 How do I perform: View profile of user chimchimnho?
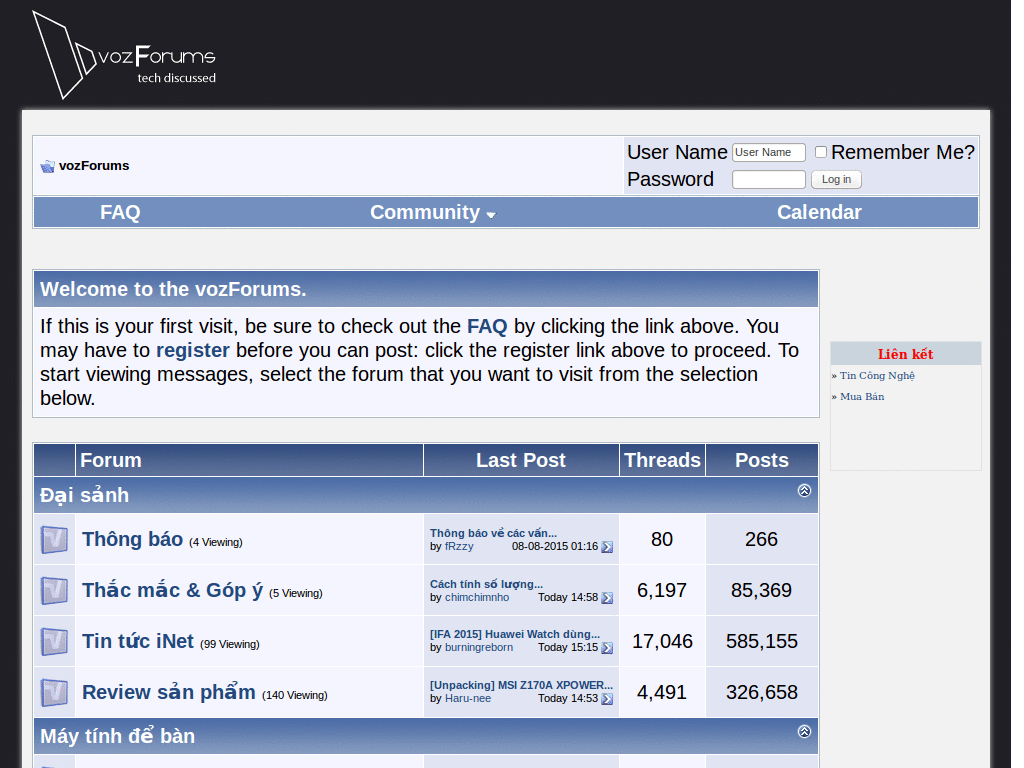click(477, 598)
